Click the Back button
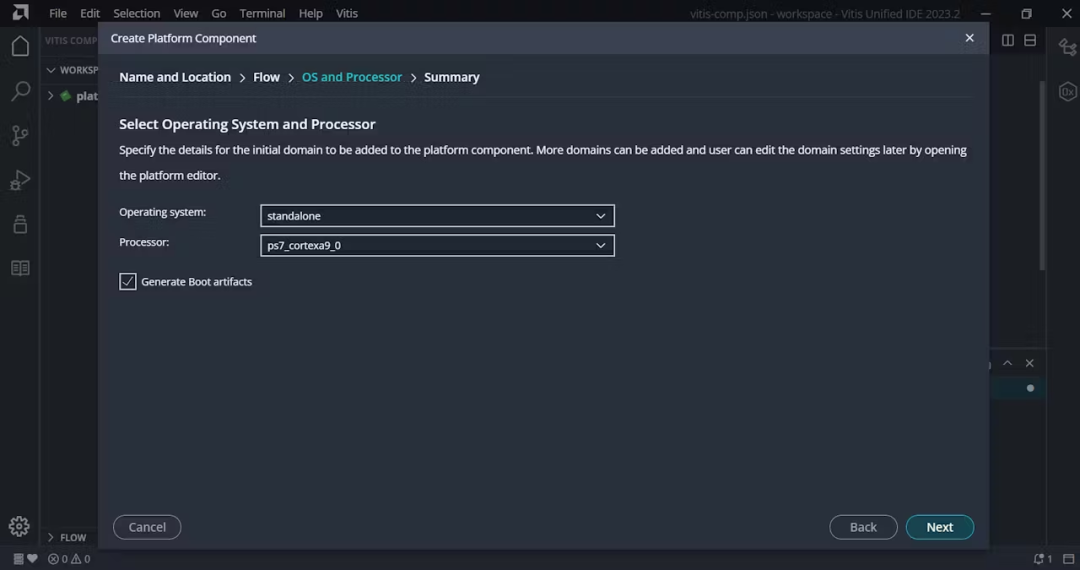The width and height of the screenshot is (1080, 570). [x=863, y=527]
